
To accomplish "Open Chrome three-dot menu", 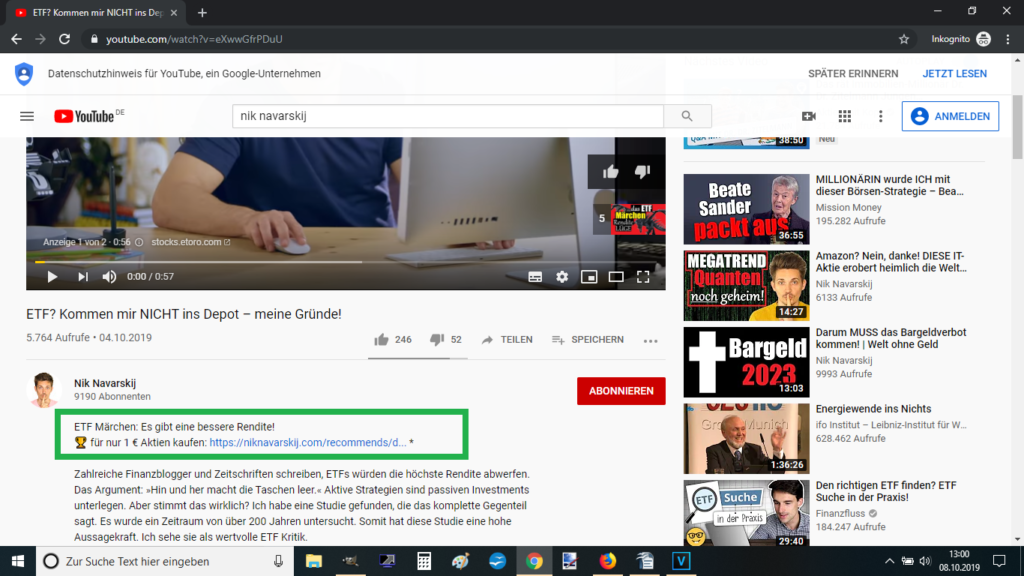I will click(x=1008, y=39).
